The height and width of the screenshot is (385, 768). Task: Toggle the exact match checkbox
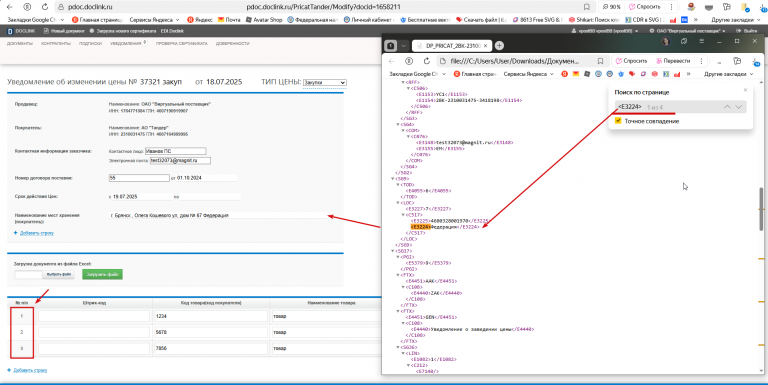click(618, 120)
